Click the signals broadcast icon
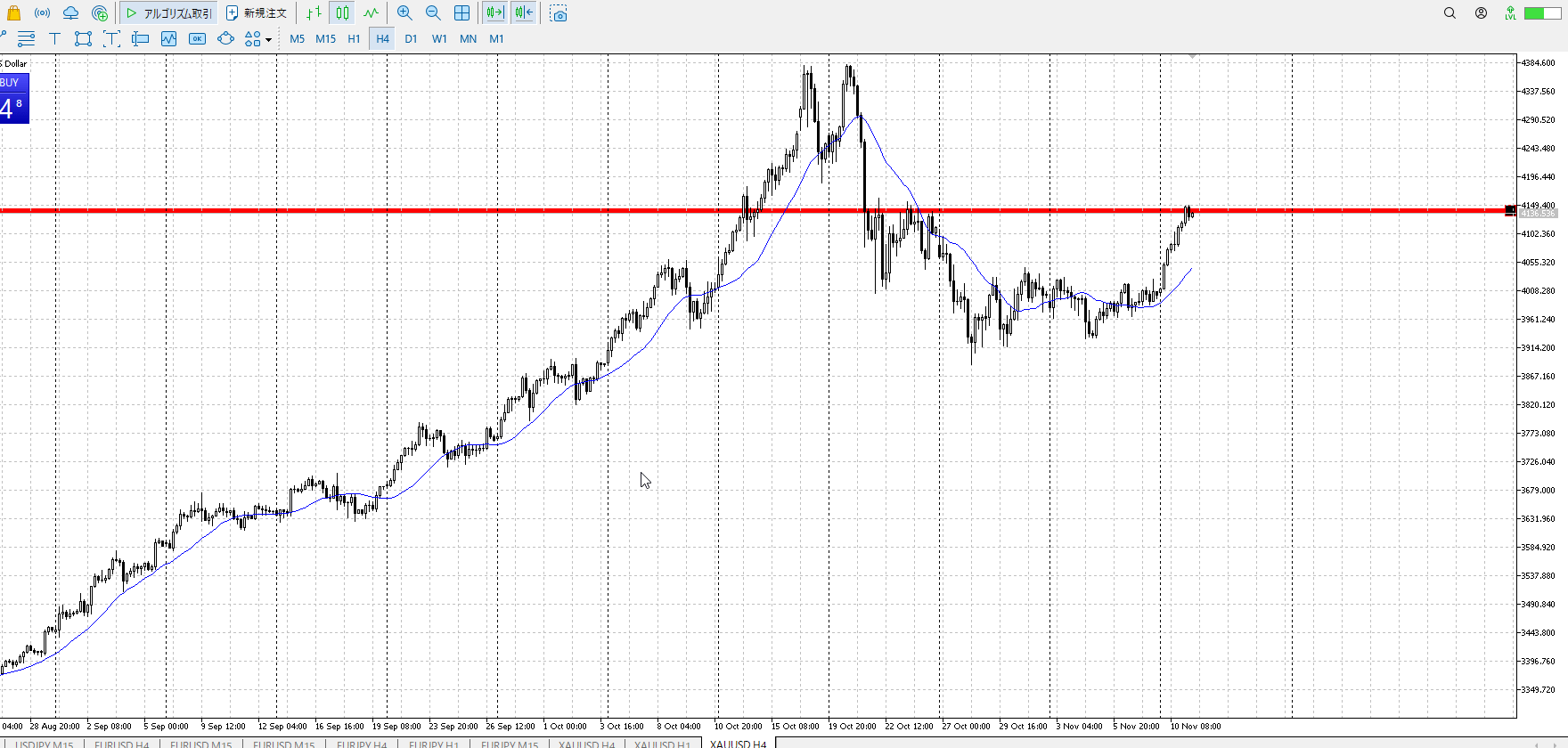Viewport: 1568px width, 748px height. coord(42,13)
